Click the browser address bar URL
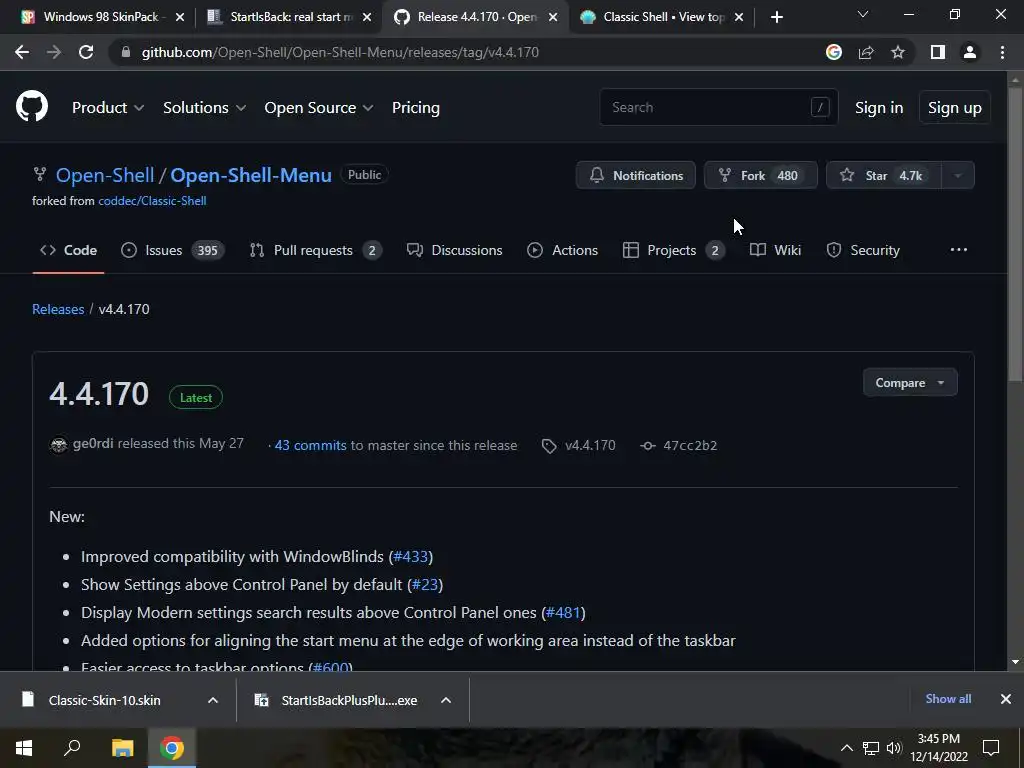The height and width of the screenshot is (768, 1024). point(340,52)
